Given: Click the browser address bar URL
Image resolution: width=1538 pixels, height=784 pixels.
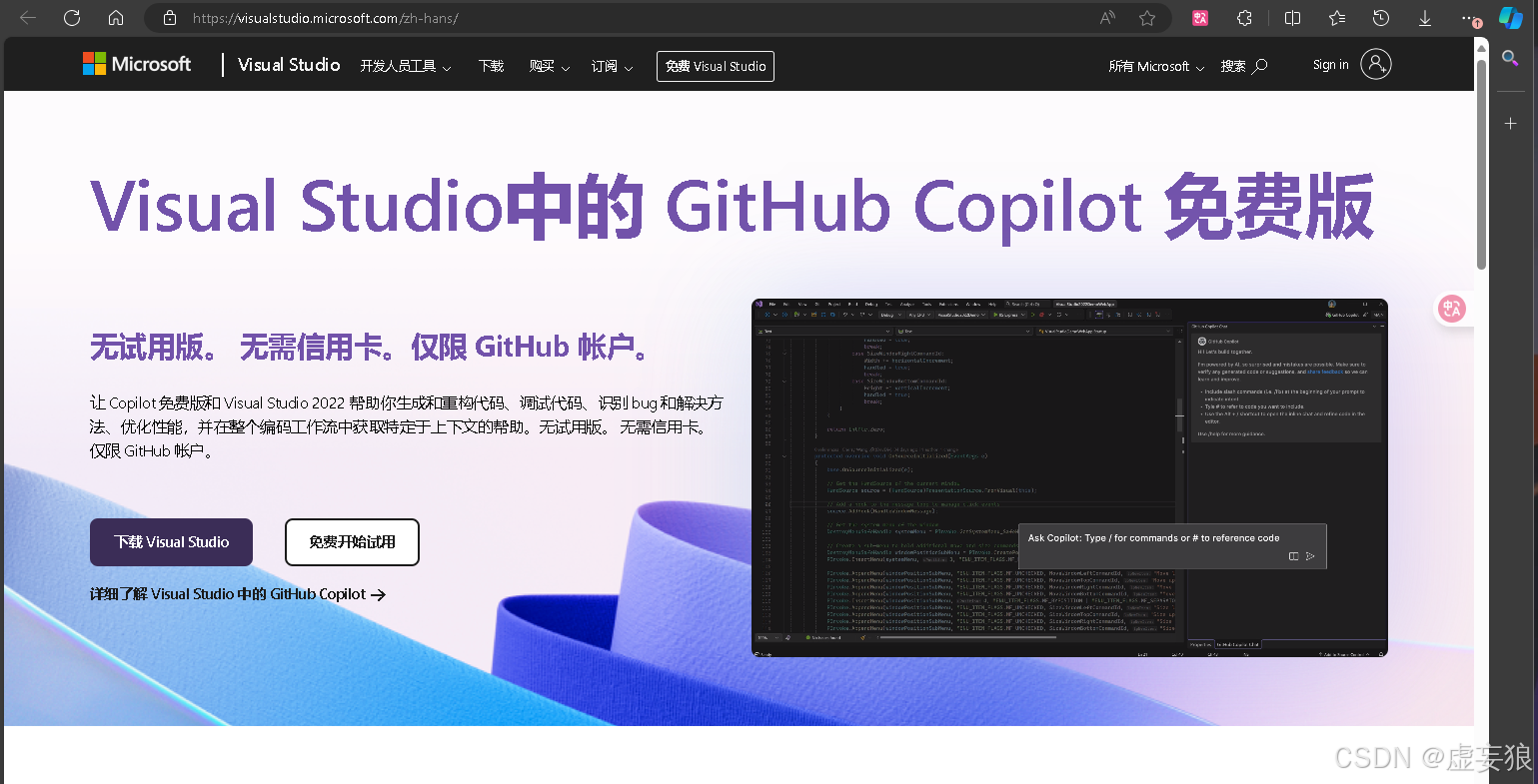Looking at the screenshot, I should [x=325, y=18].
